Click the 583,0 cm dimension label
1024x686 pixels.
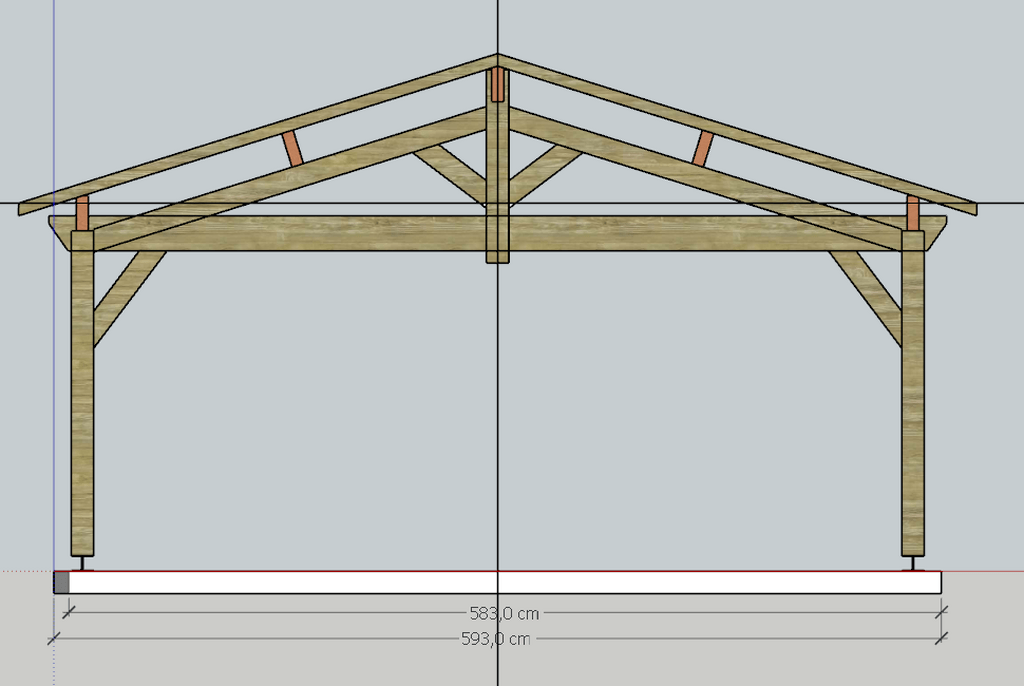tap(504, 614)
